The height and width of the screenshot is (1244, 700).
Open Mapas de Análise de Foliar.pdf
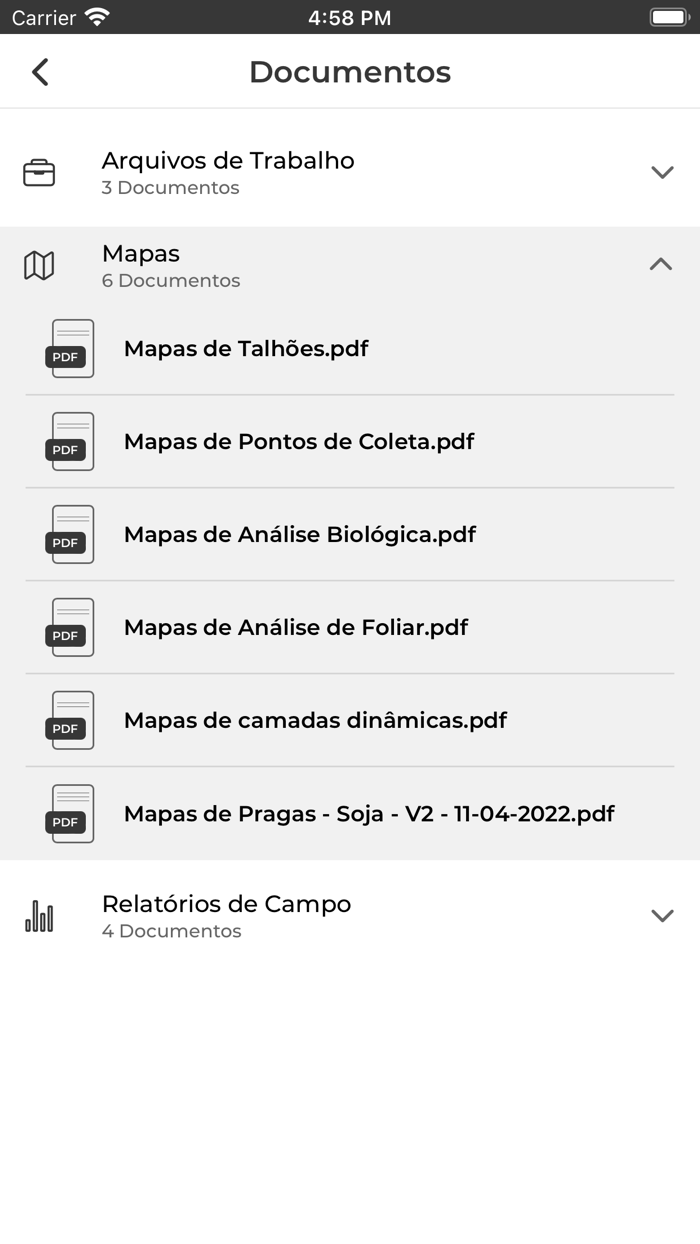[295, 627]
